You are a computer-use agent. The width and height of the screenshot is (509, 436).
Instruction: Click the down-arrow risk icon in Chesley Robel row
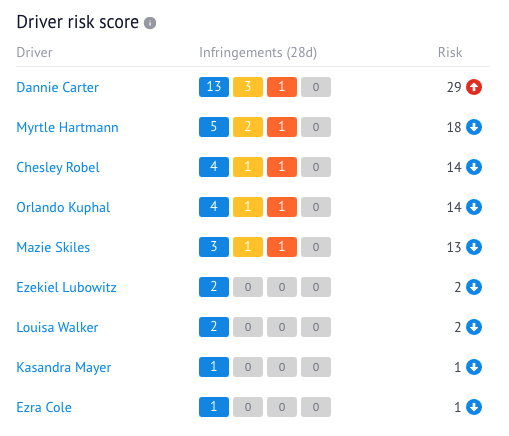pyautogui.click(x=474, y=167)
